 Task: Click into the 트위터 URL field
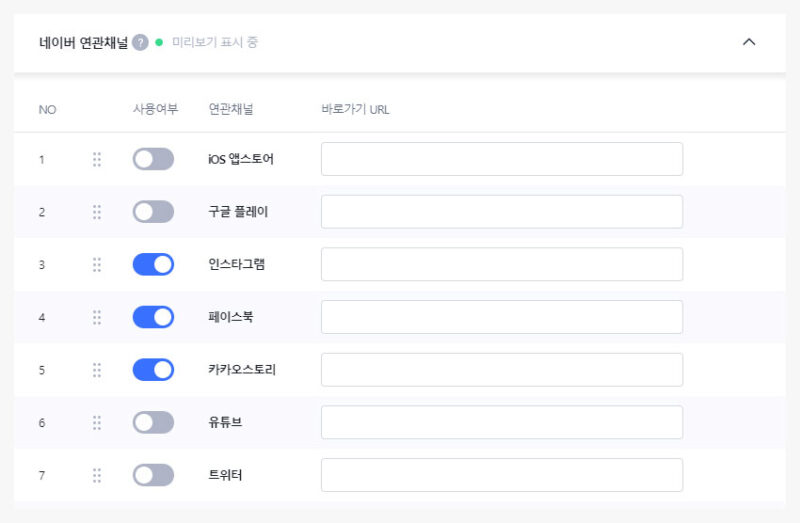[x=501, y=475]
